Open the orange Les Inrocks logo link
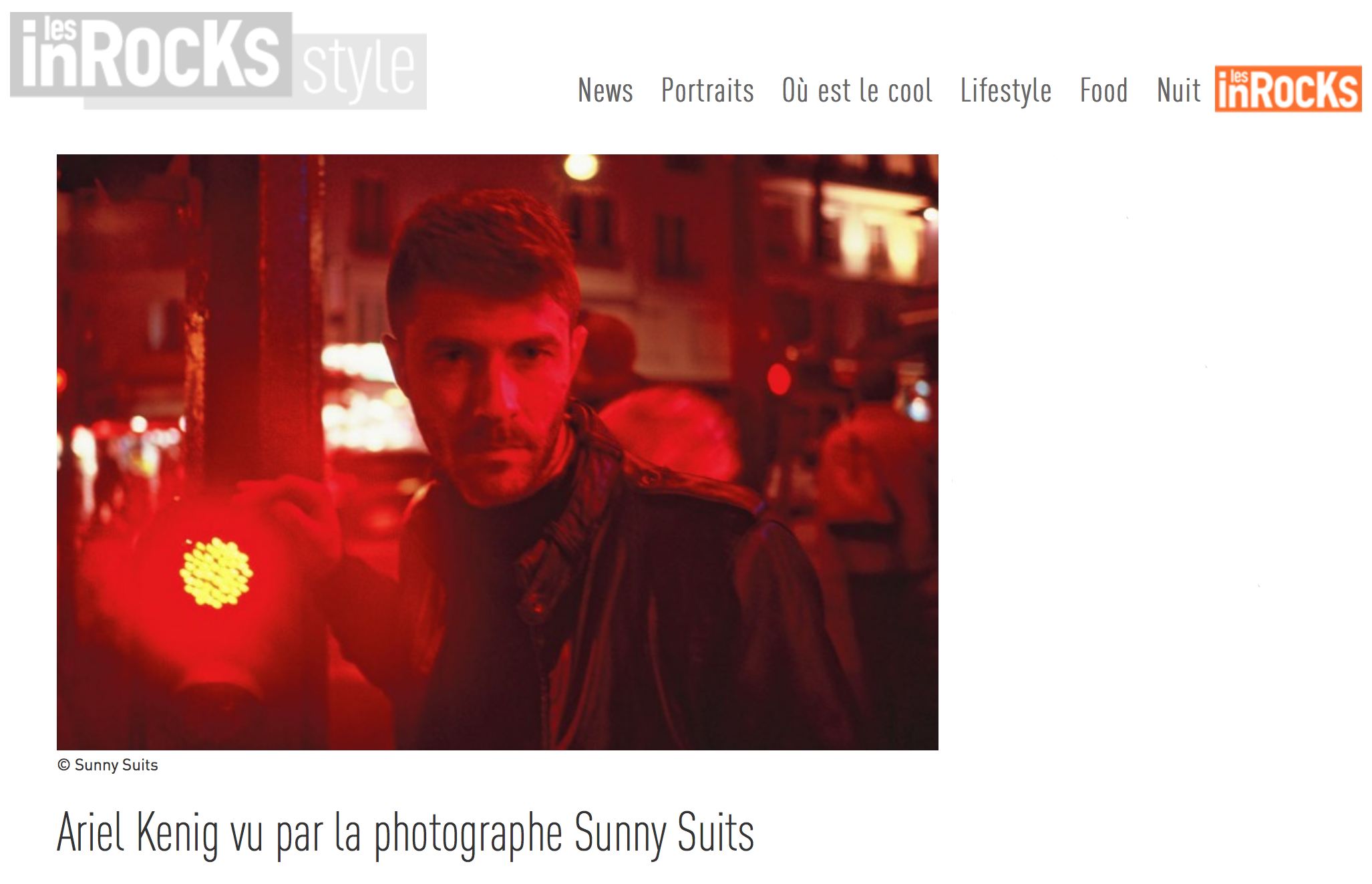Viewport: 1372px width, 884px height. (1288, 89)
